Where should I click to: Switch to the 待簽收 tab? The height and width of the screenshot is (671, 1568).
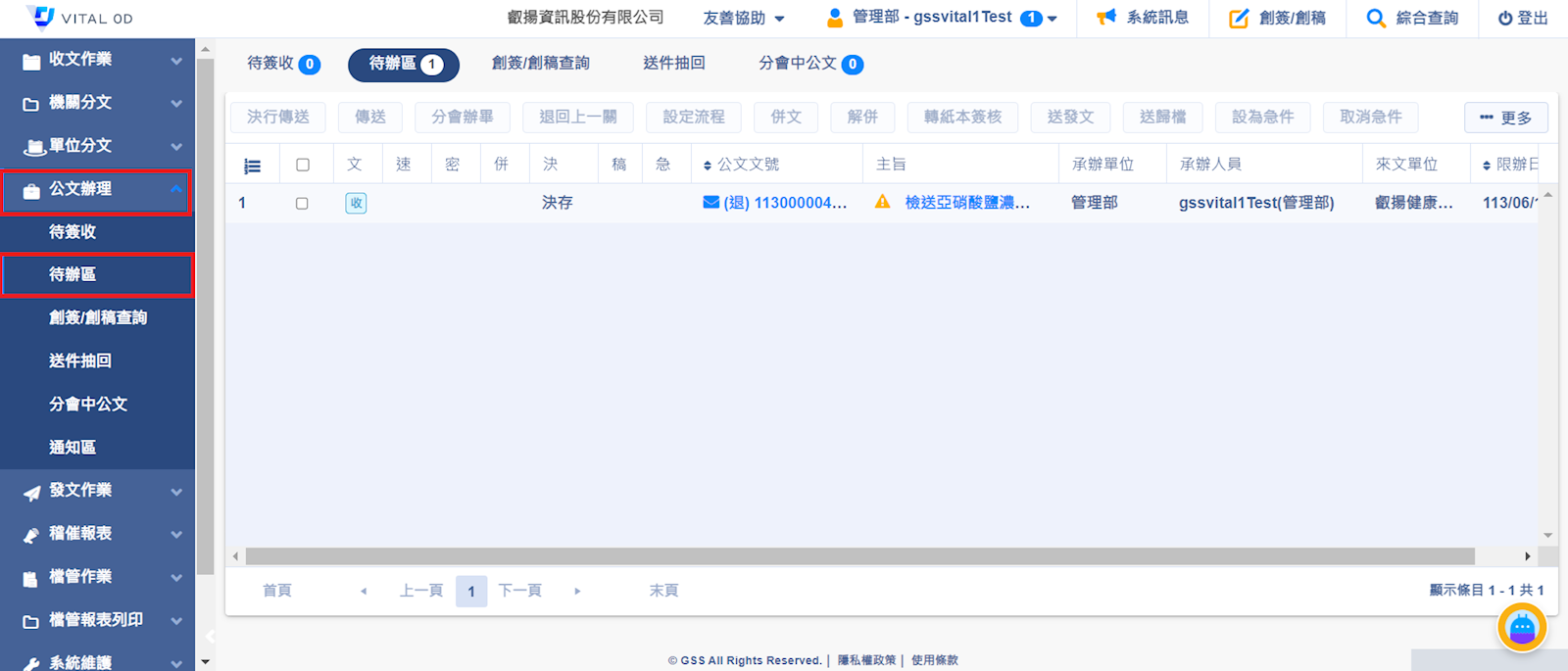click(x=281, y=64)
